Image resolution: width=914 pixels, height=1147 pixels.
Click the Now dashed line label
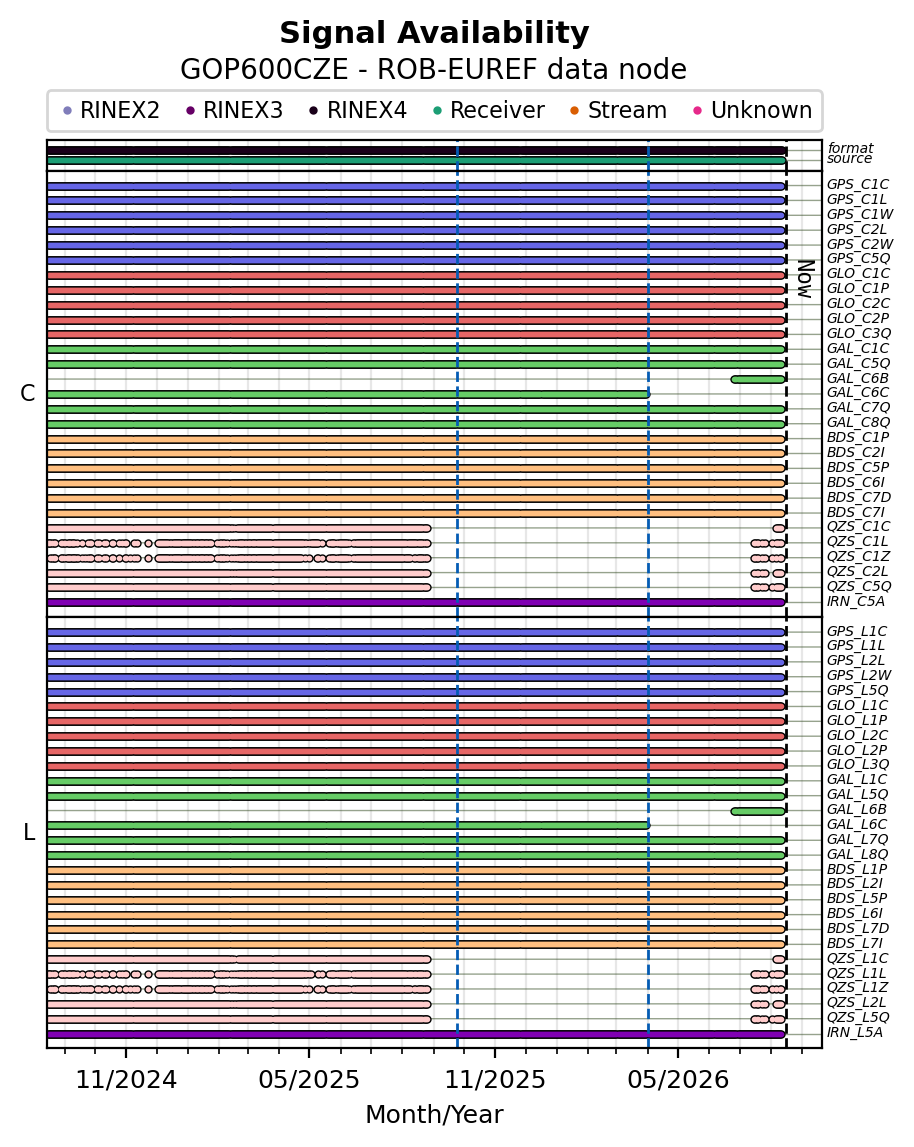coord(806,279)
